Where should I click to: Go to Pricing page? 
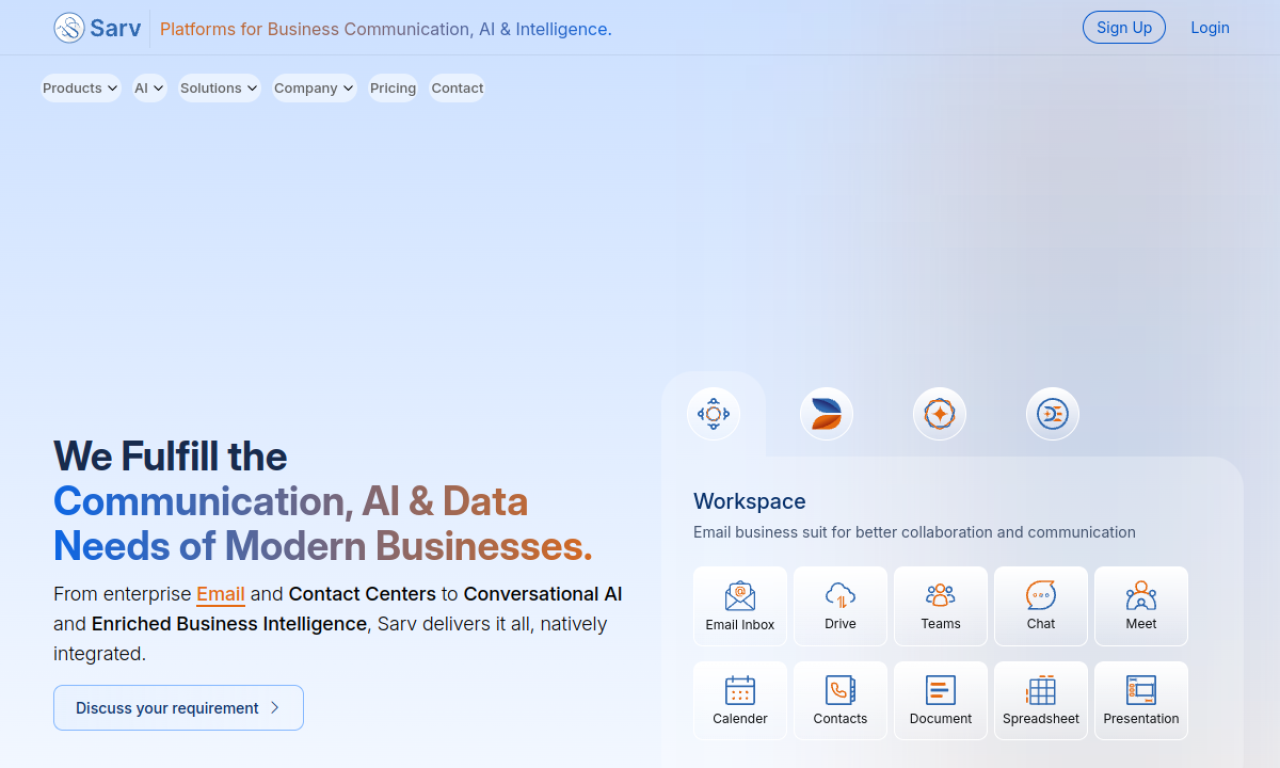pos(393,88)
